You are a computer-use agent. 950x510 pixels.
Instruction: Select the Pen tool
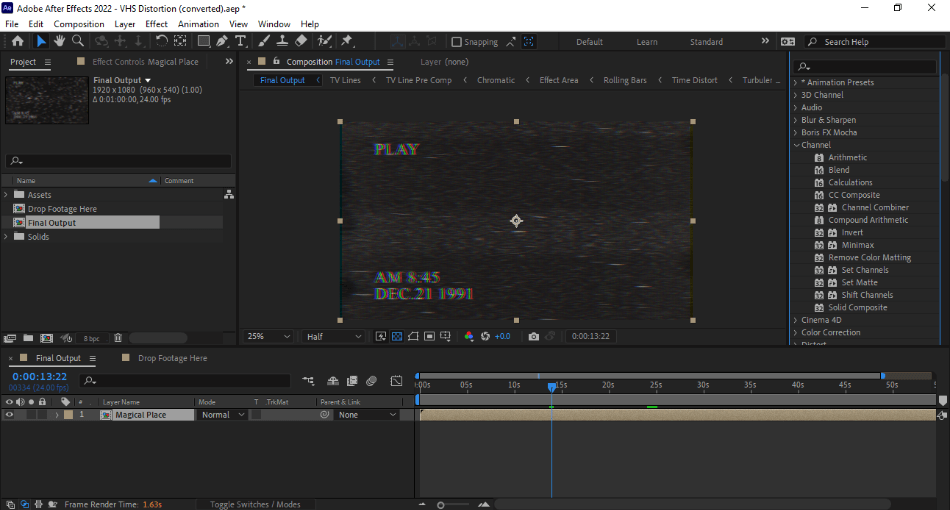(222, 41)
